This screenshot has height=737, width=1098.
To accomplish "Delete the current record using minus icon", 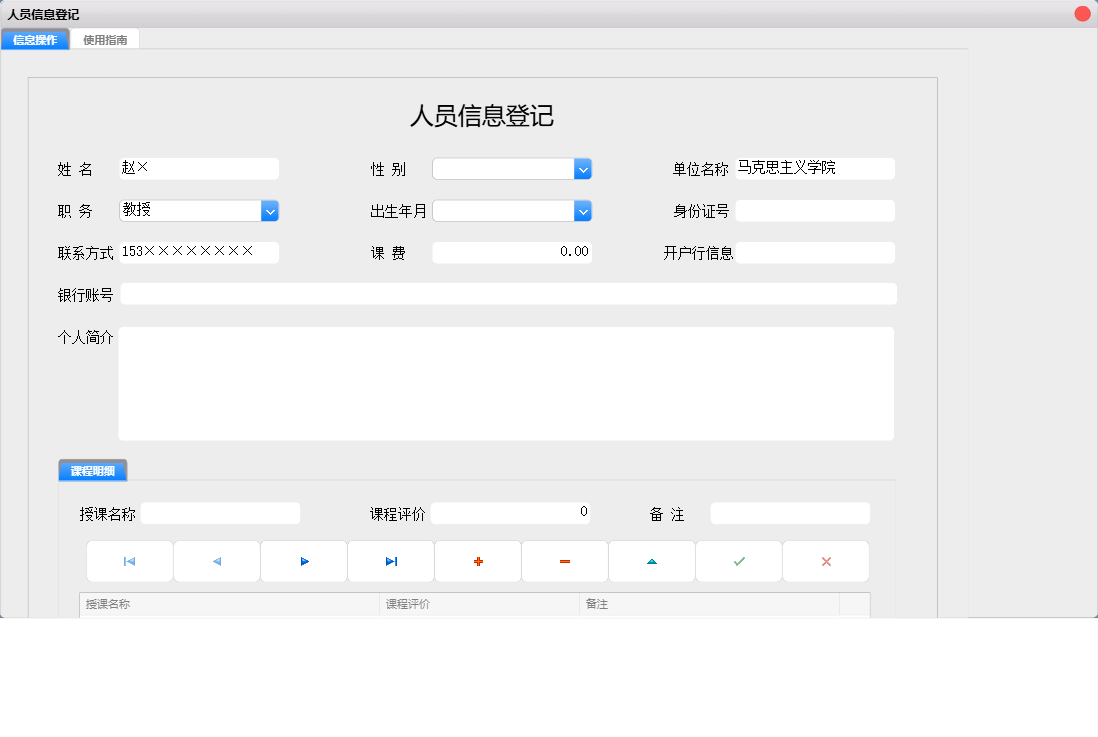I will tap(564, 561).
